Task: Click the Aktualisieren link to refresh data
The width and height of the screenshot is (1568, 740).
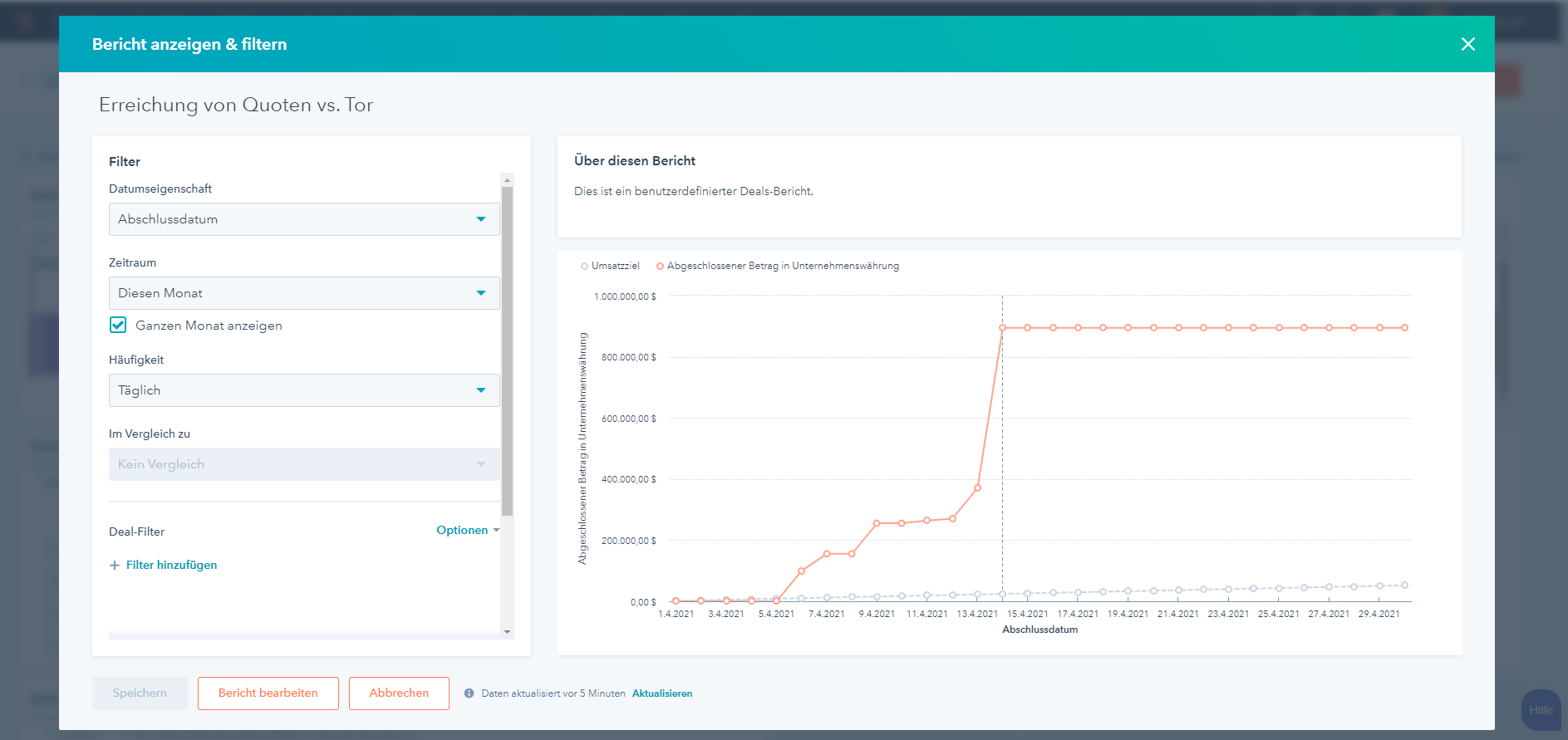Action: pos(661,693)
